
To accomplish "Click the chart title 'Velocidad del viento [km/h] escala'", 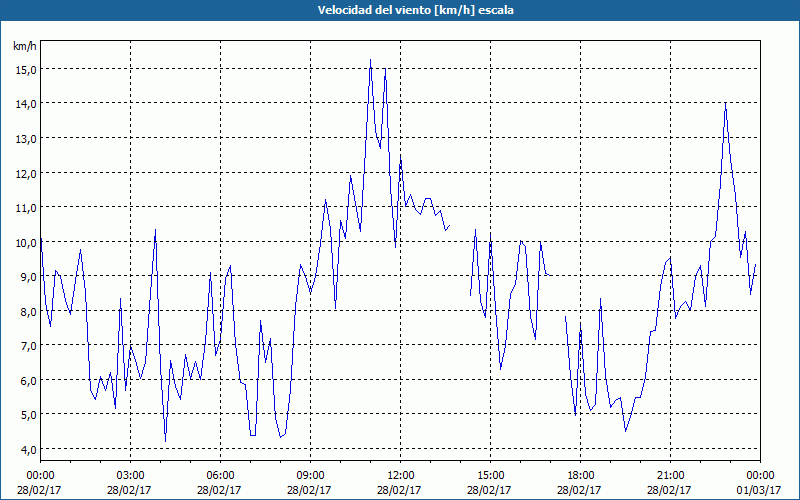I will [415, 10].
